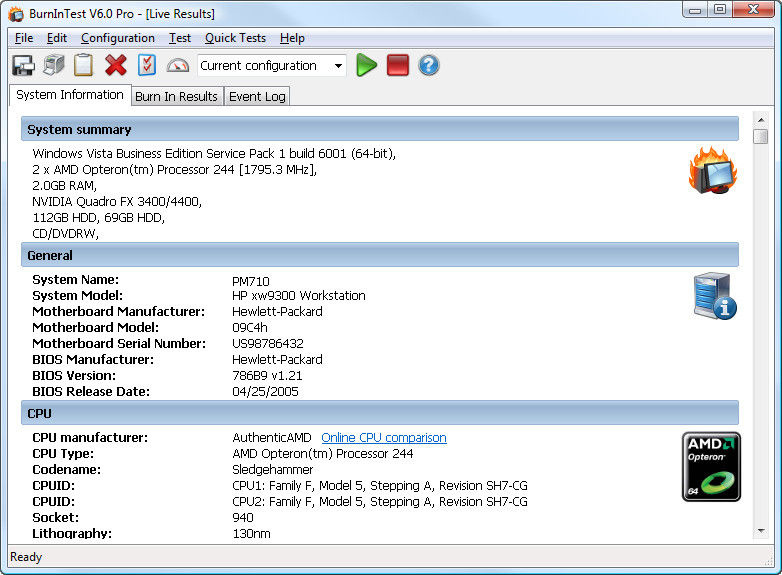
Task: Open the Edit menu
Action: (57, 38)
